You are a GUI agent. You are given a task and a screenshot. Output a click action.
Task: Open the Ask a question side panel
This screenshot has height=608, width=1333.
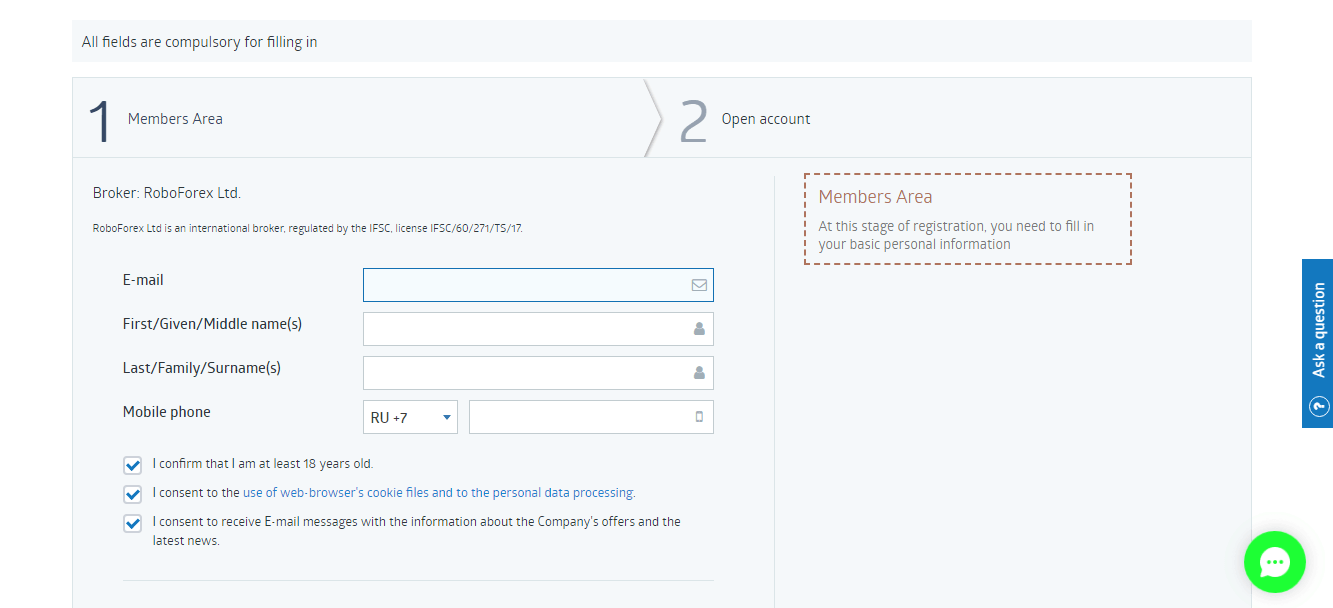coord(1318,343)
